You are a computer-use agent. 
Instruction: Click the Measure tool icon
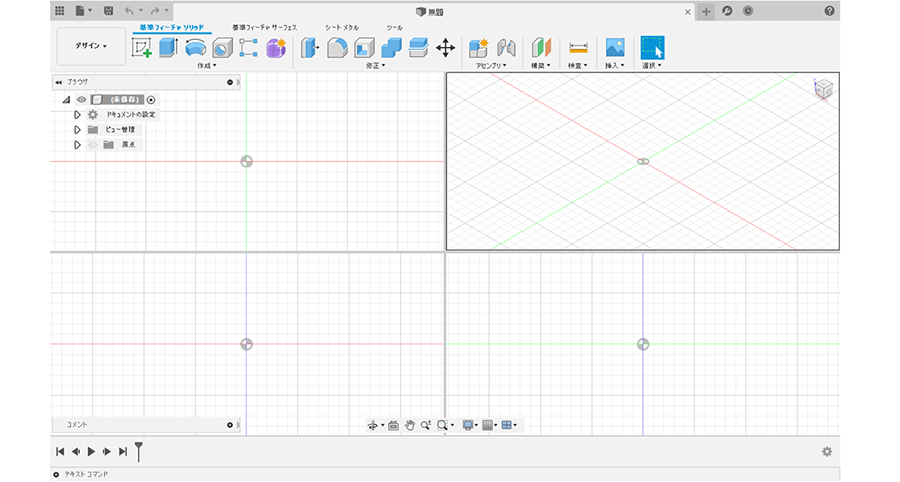(x=578, y=47)
